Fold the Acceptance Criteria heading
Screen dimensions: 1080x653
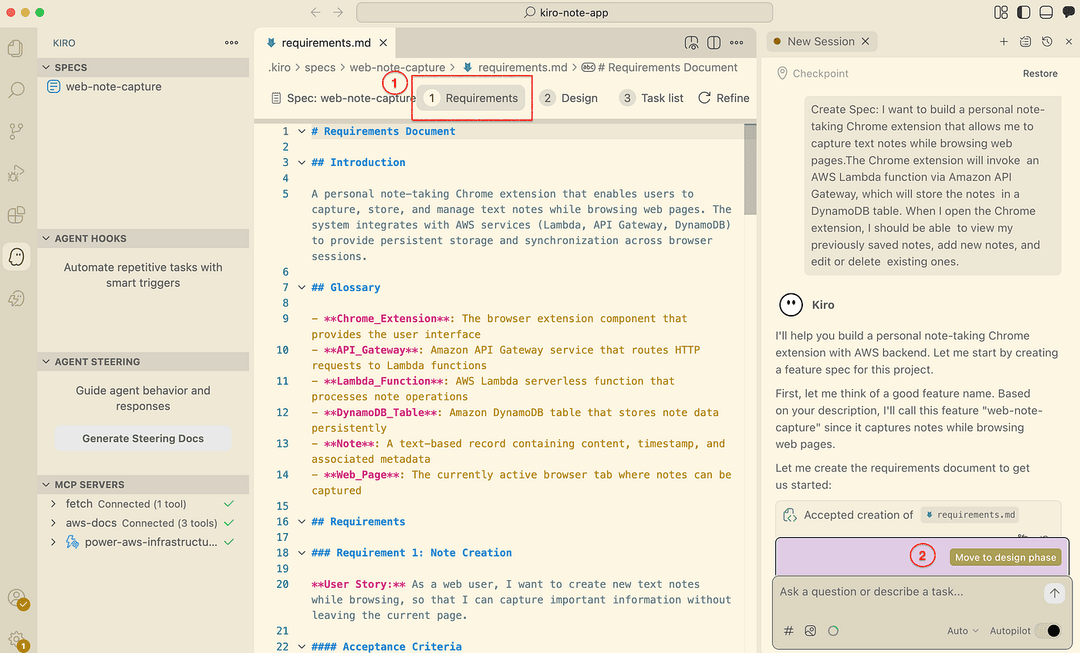301,646
